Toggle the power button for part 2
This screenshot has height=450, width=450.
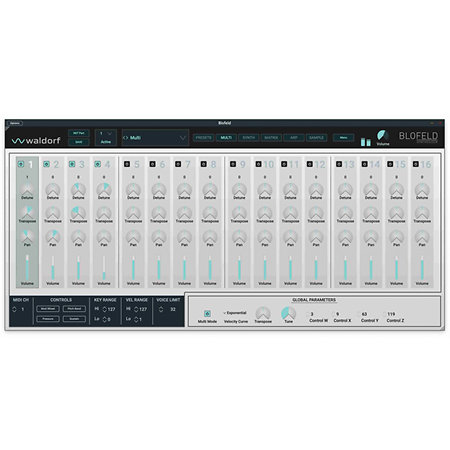coord(46,164)
